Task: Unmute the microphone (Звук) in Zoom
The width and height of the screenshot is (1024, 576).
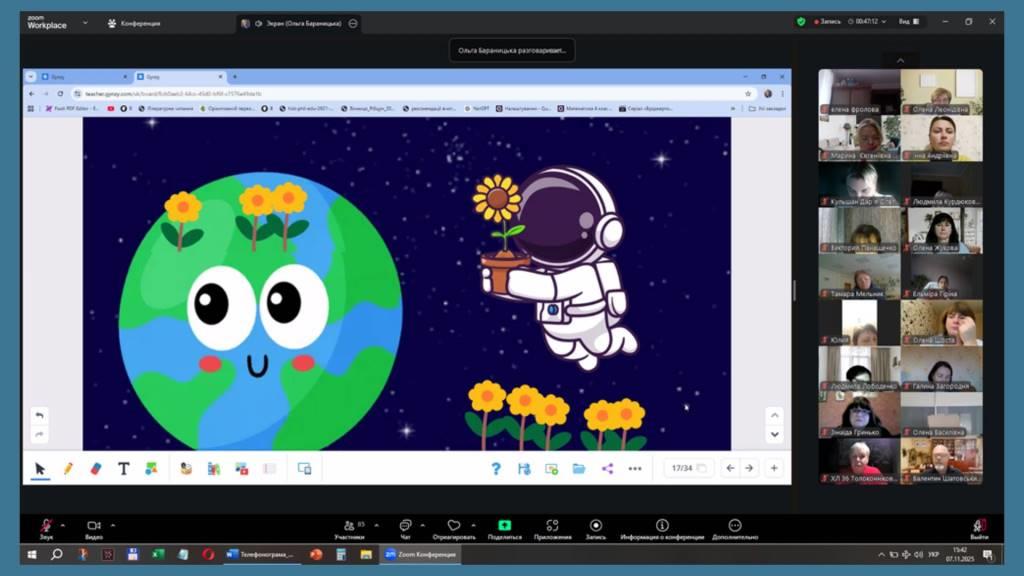Action: [x=46, y=526]
